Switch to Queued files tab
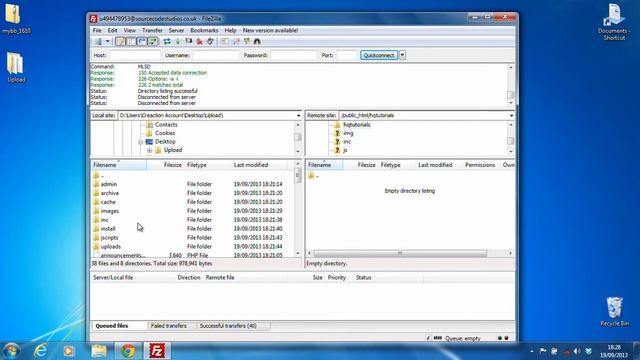640x360 pixels. [112, 326]
